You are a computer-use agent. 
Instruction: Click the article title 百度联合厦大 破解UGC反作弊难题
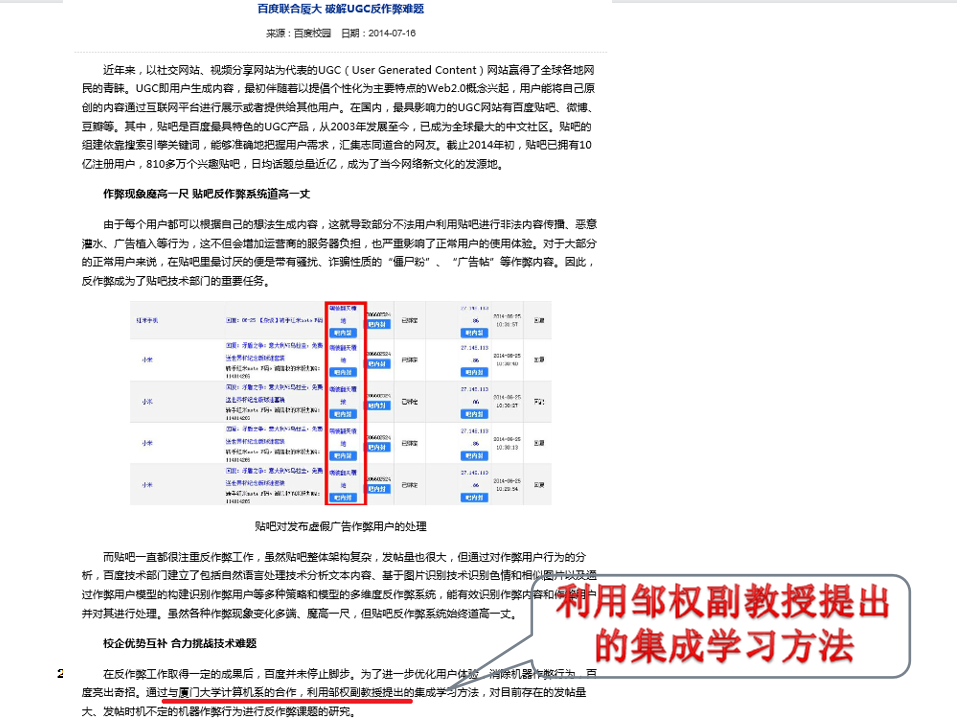pos(341,9)
